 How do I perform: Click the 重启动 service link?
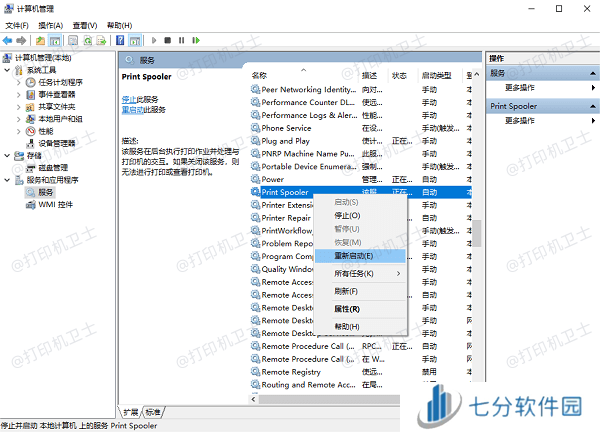click(x=132, y=109)
